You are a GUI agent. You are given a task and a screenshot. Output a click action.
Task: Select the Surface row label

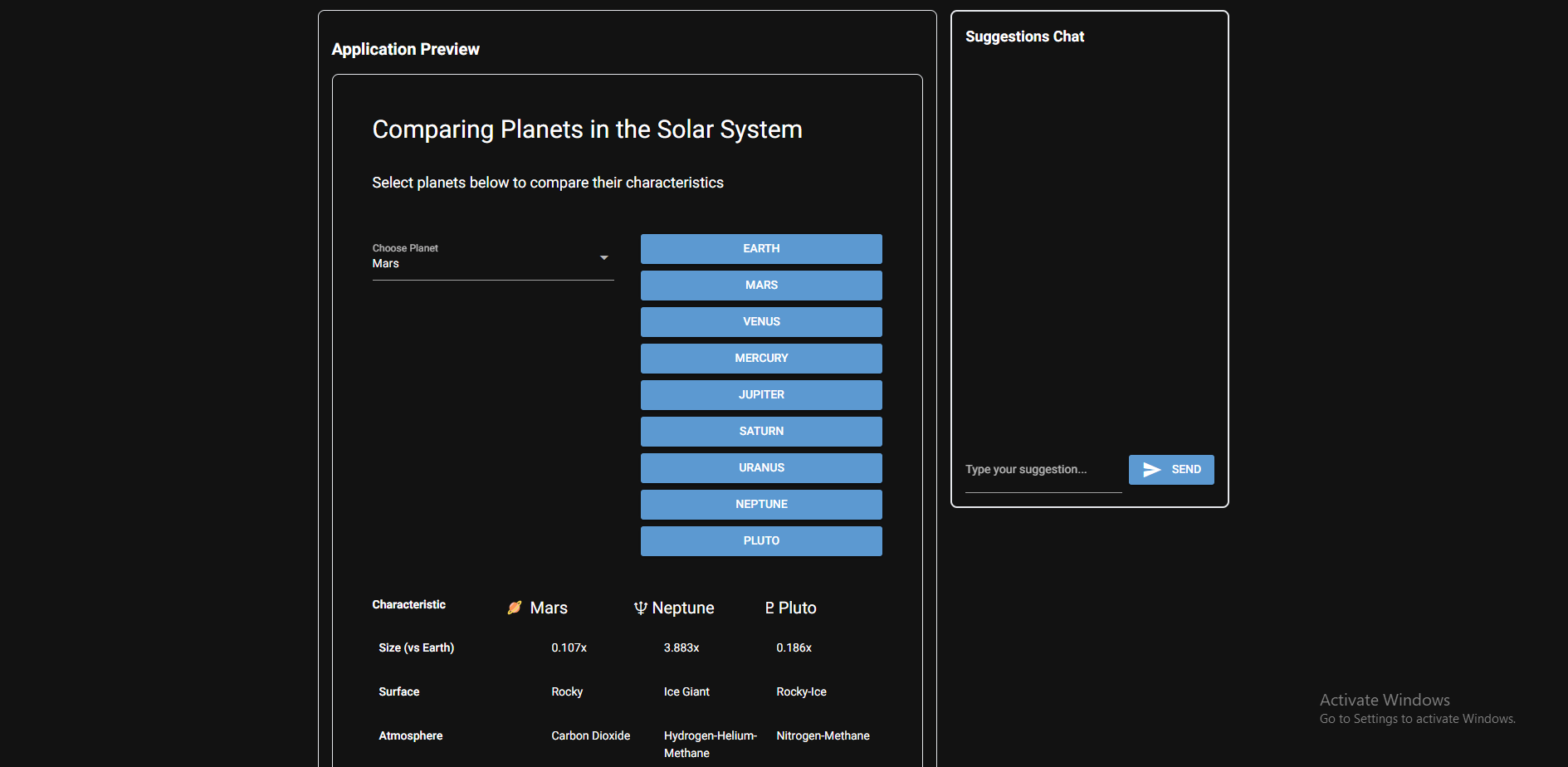pyautogui.click(x=399, y=692)
